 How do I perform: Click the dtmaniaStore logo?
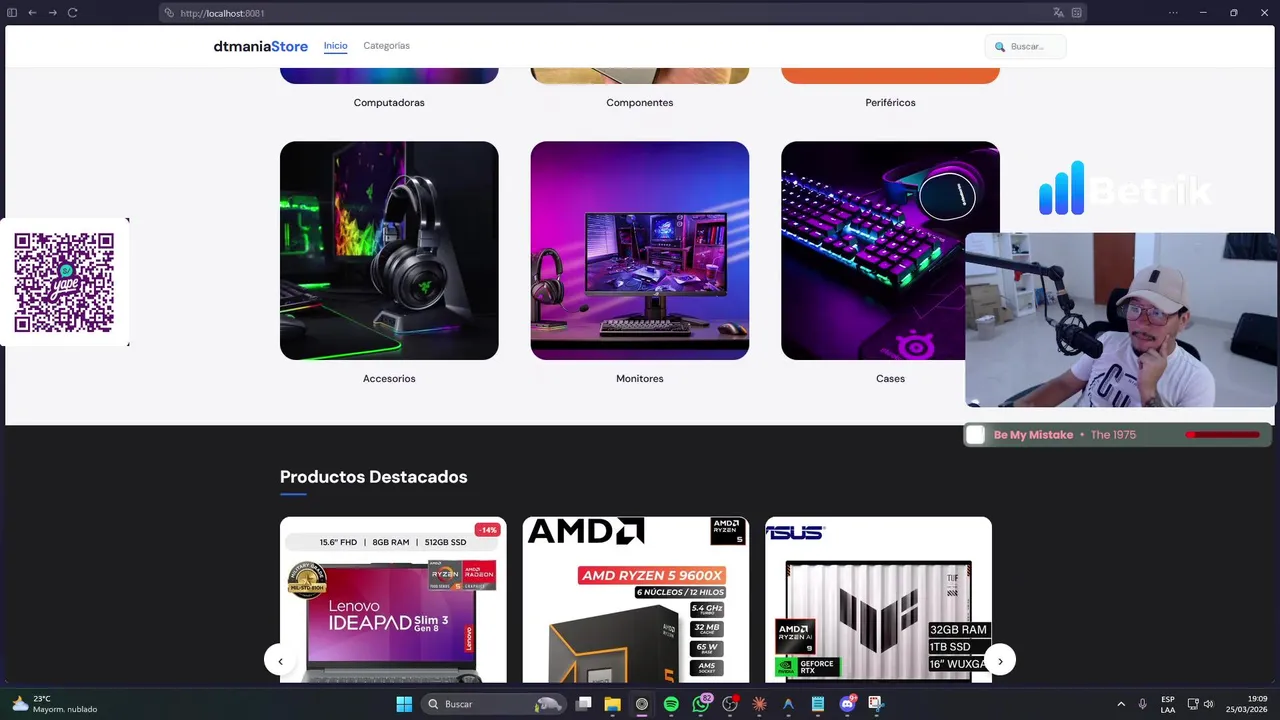[x=261, y=46]
